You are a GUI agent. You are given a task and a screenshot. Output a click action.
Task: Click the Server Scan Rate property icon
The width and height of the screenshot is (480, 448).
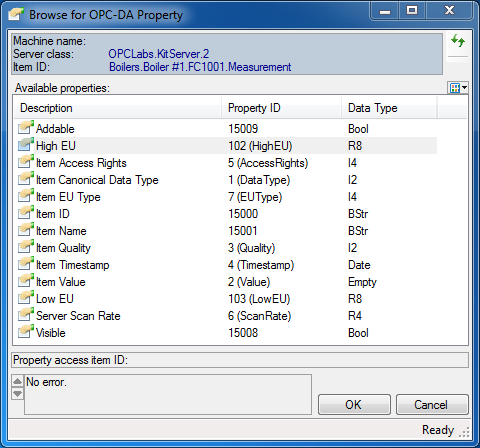click(x=26, y=315)
